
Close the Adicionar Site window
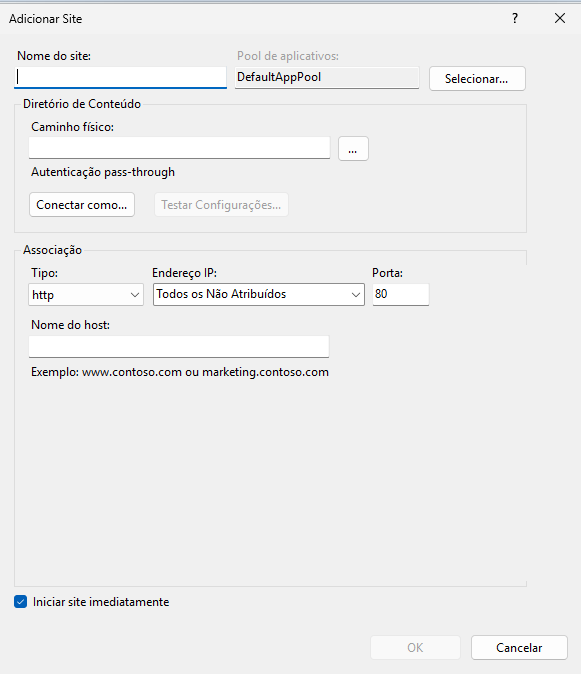tap(560, 18)
